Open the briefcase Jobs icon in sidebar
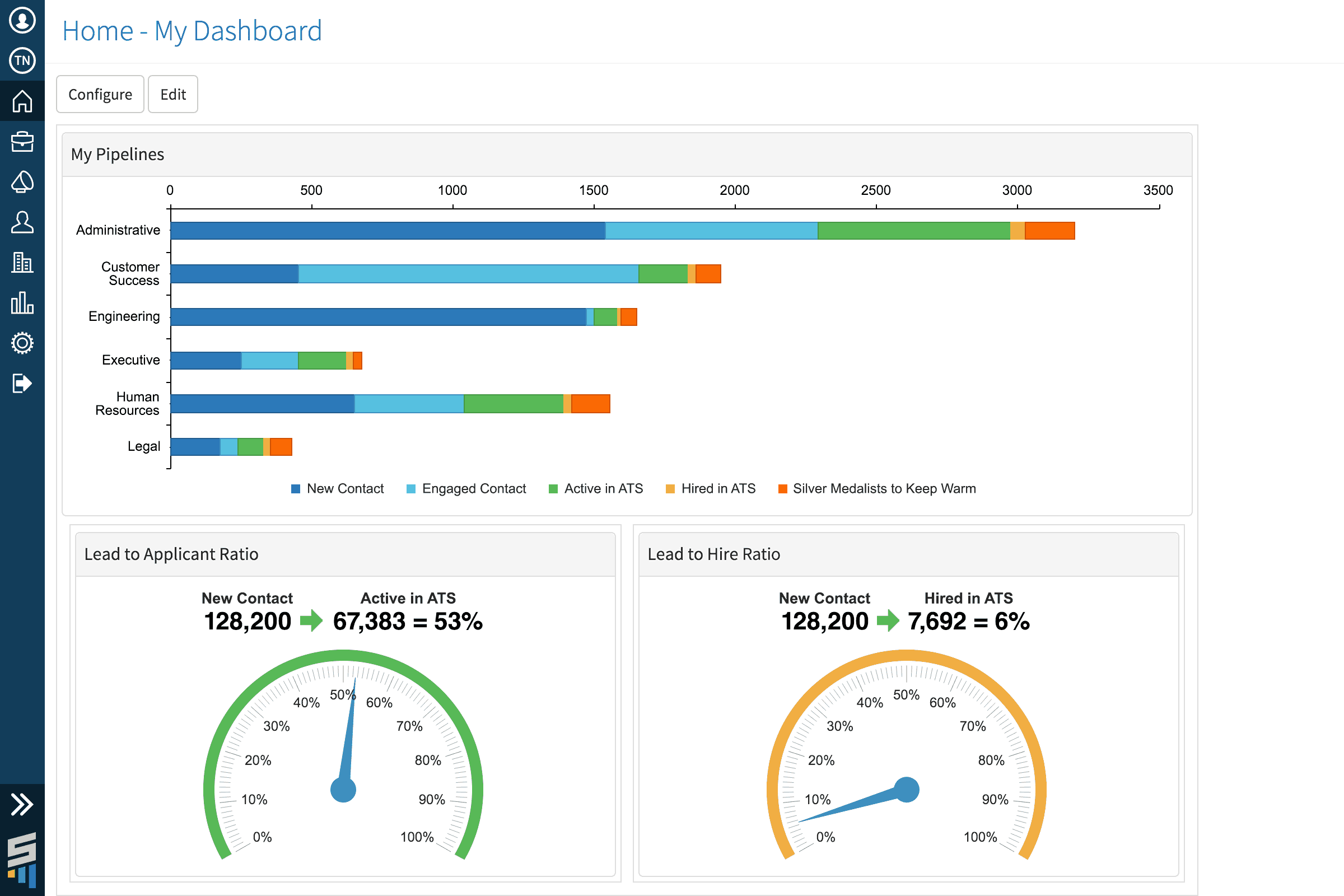 tap(22, 141)
